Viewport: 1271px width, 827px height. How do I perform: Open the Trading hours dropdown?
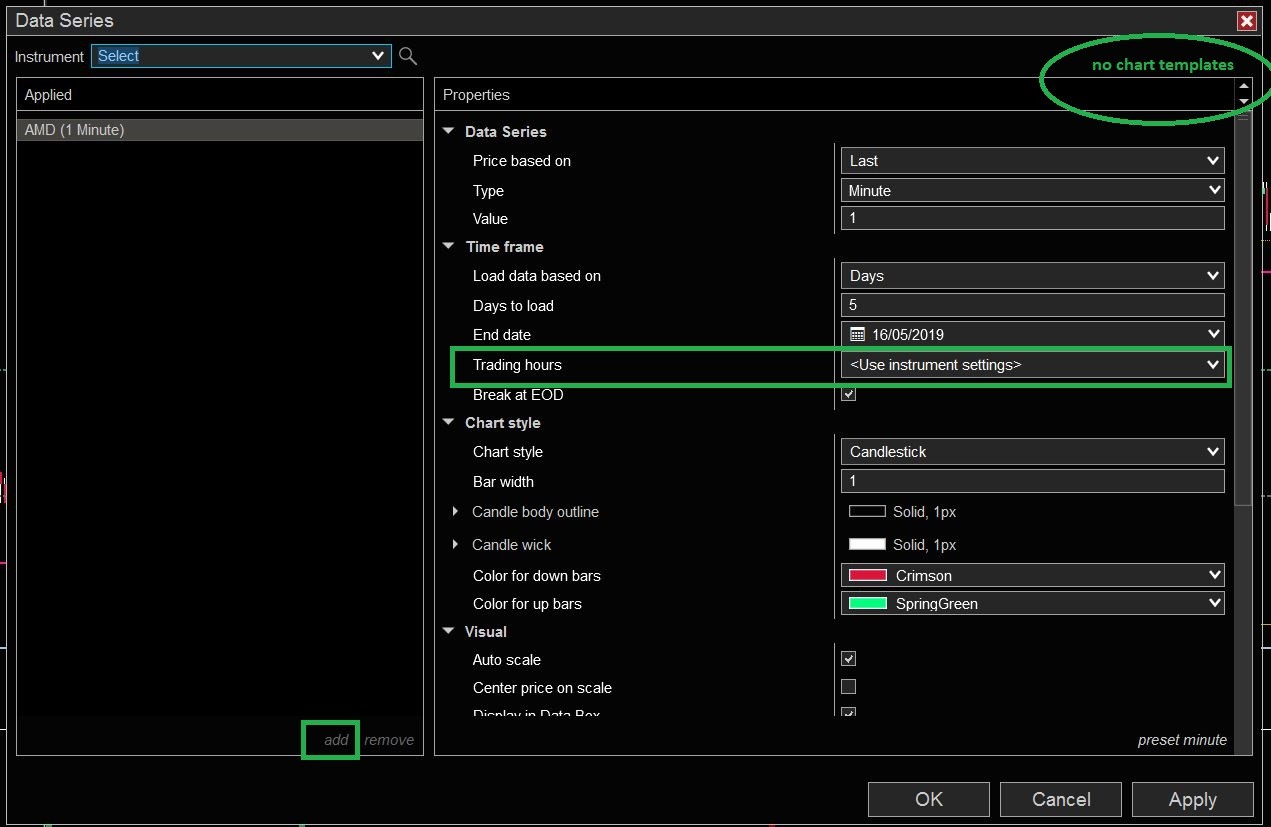point(1032,365)
